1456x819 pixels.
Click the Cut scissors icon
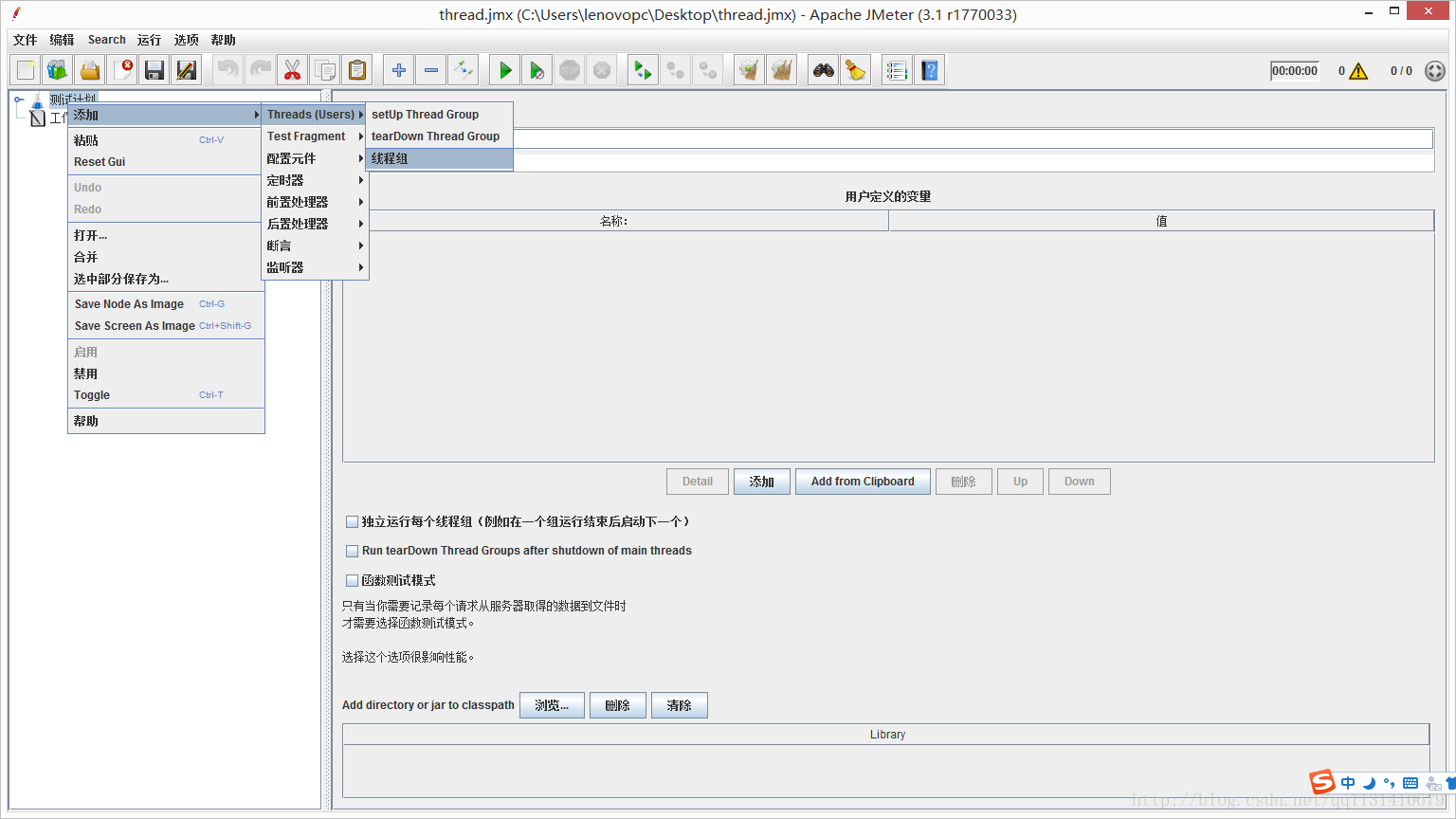coord(292,70)
